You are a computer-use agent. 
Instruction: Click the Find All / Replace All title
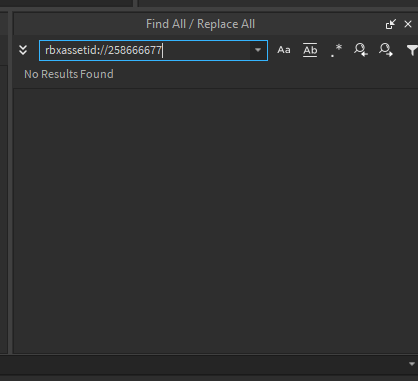[x=200, y=24]
